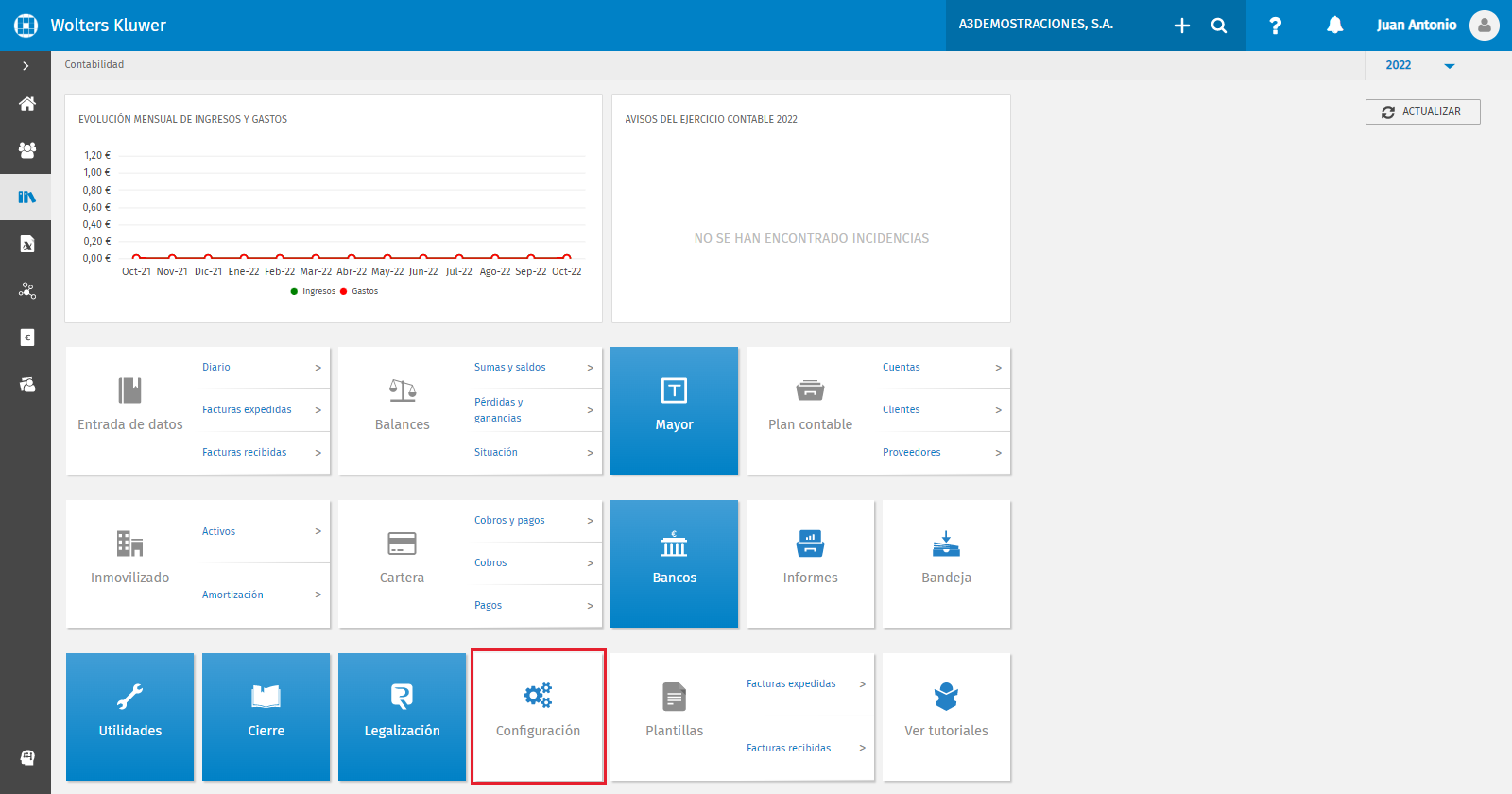Screen dimensions: 1512x794
Task: Open the Bancos tile
Action: point(675,563)
